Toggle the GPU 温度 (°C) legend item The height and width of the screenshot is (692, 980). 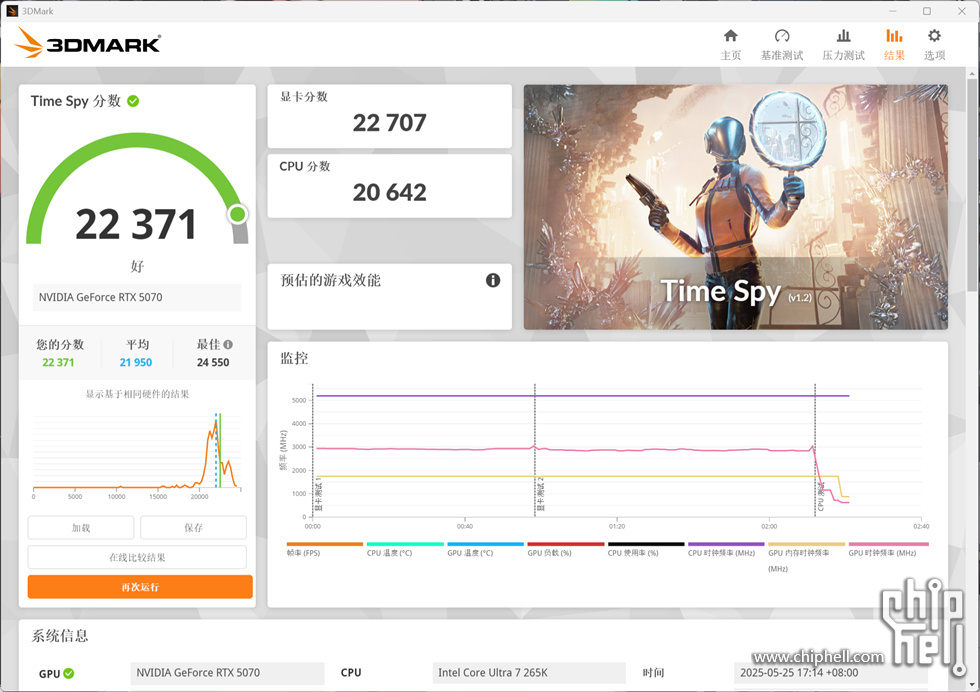click(x=485, y=549)
